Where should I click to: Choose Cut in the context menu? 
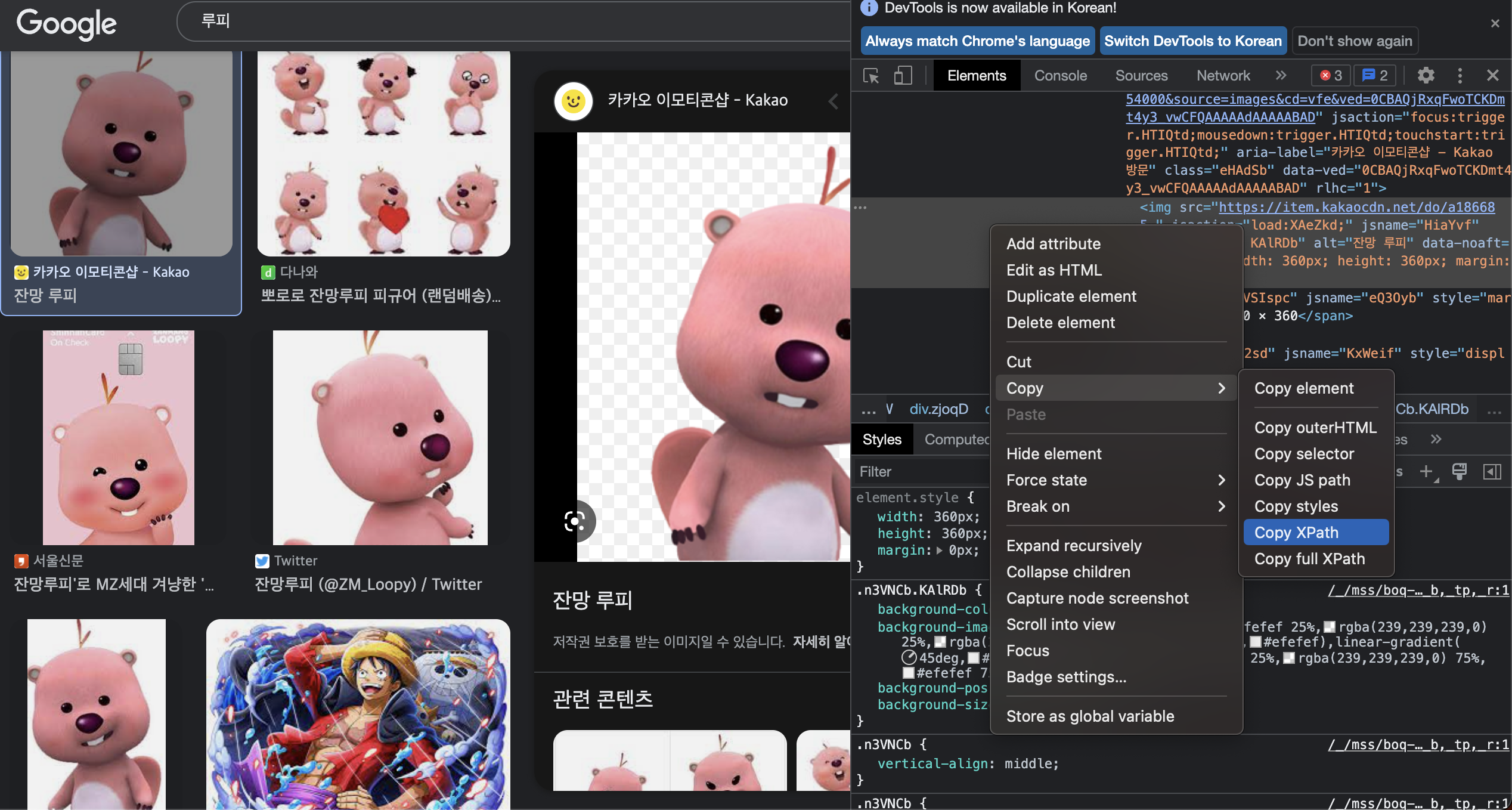pos(1116,362)
